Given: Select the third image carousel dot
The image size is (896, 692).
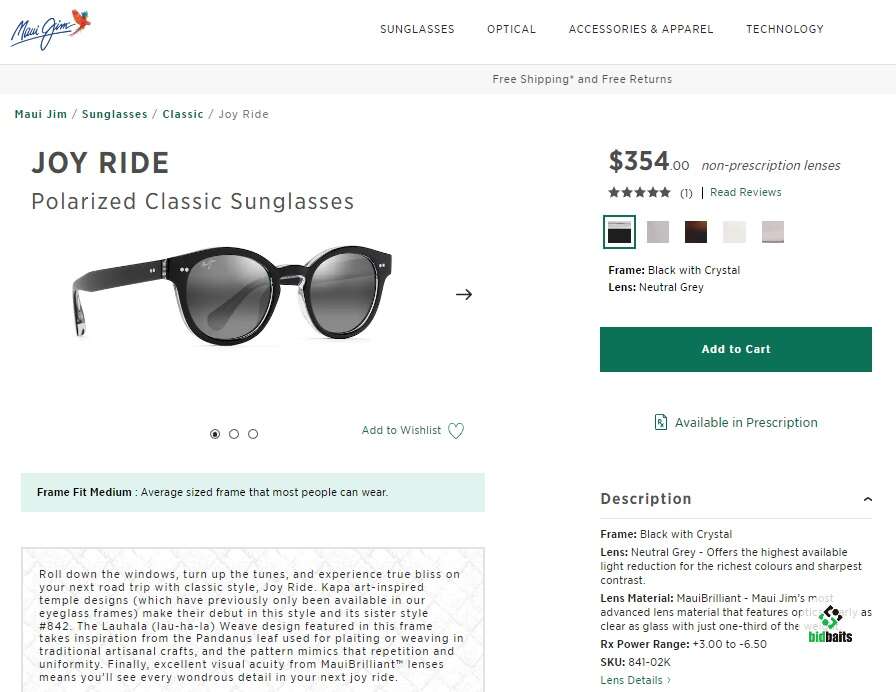Looking at the screenshot, I should click(x=253, y=434).
